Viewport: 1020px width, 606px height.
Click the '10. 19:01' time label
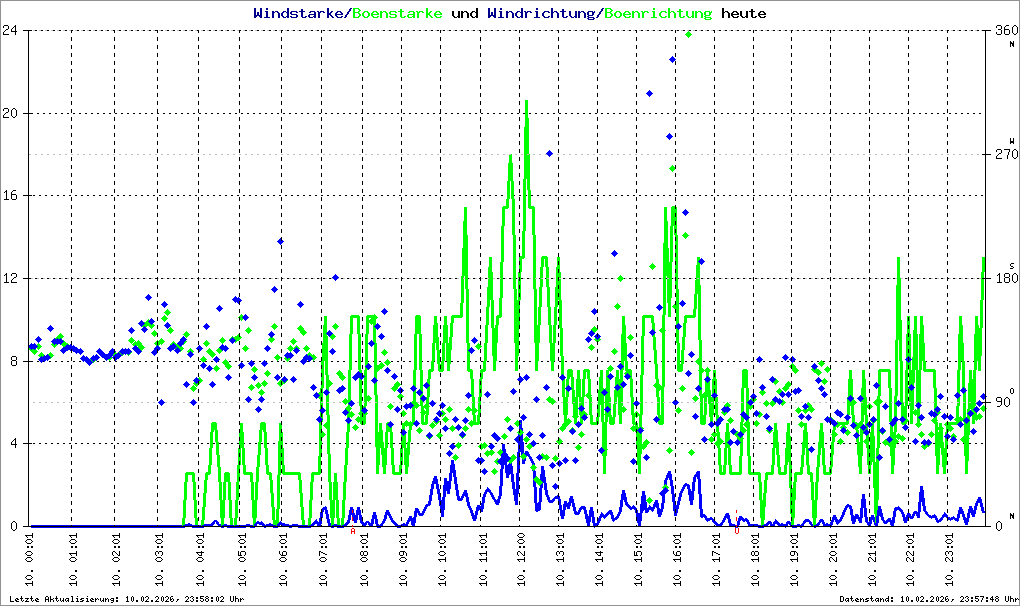793,560
